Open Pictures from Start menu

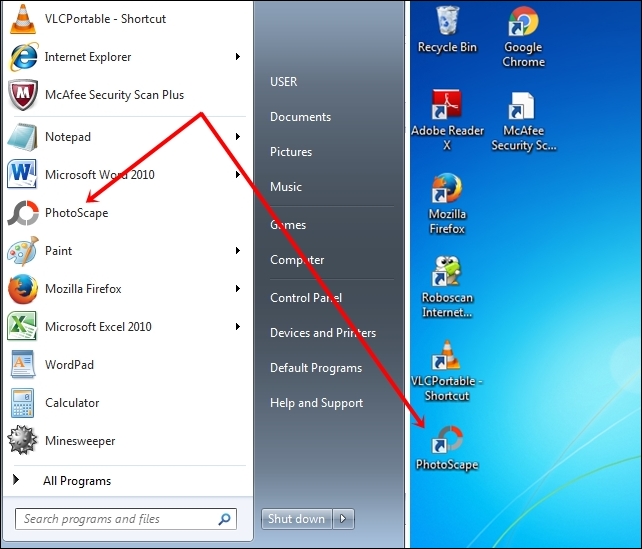[x=291, y=152]
